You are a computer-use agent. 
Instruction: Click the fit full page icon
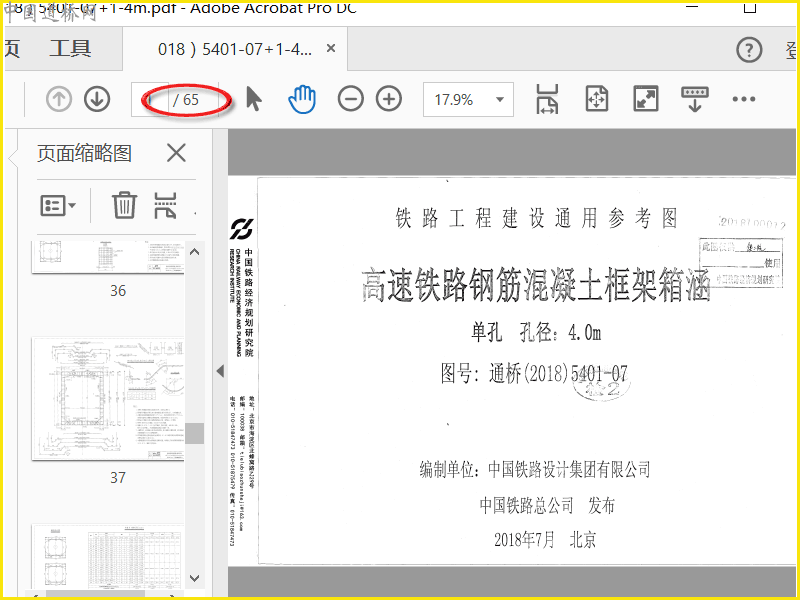tap(596, 99)
